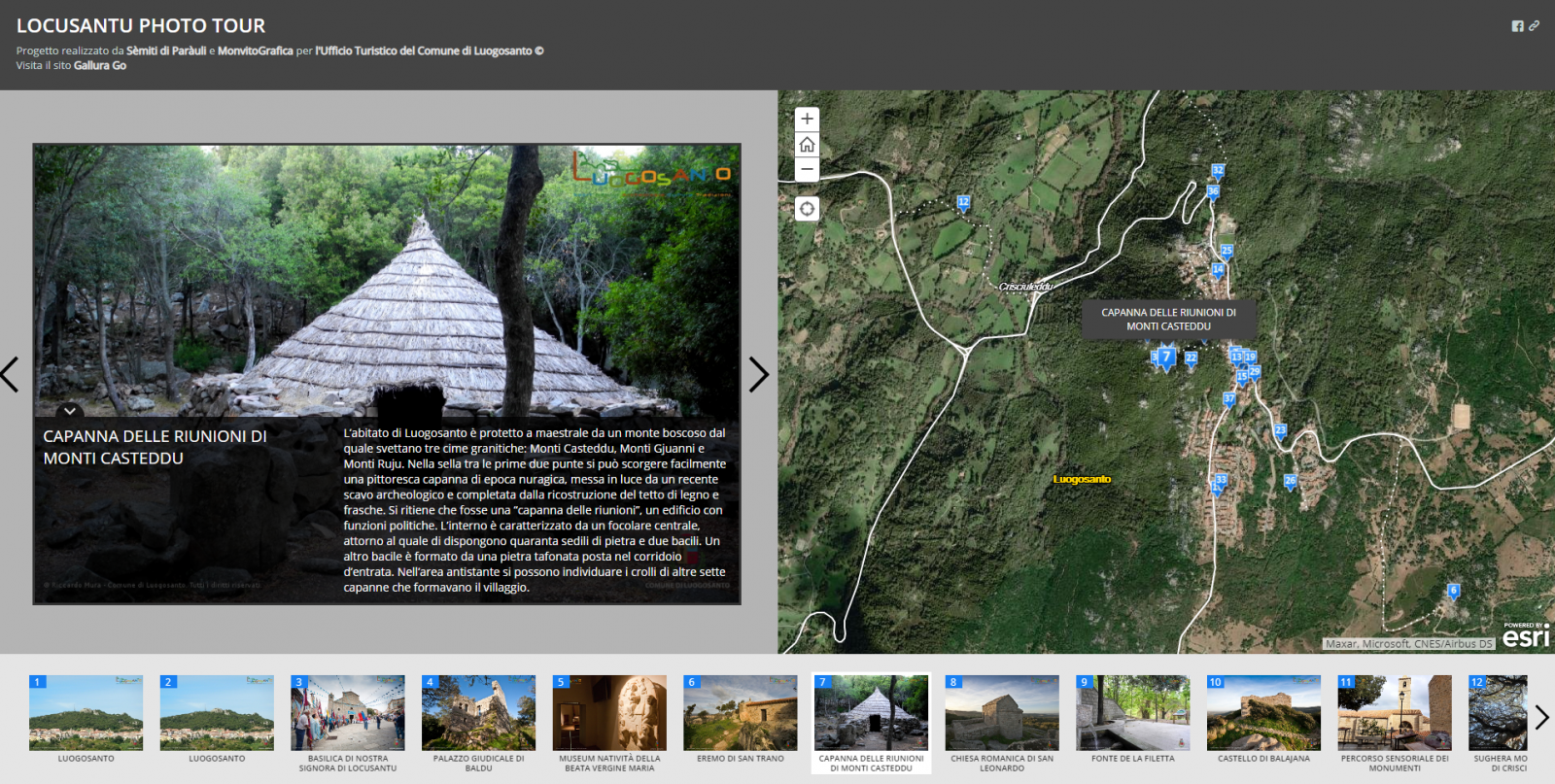Click the Esri logo on the map
This screenshot has width=1555, height=784.
(x=1525, y=636)
